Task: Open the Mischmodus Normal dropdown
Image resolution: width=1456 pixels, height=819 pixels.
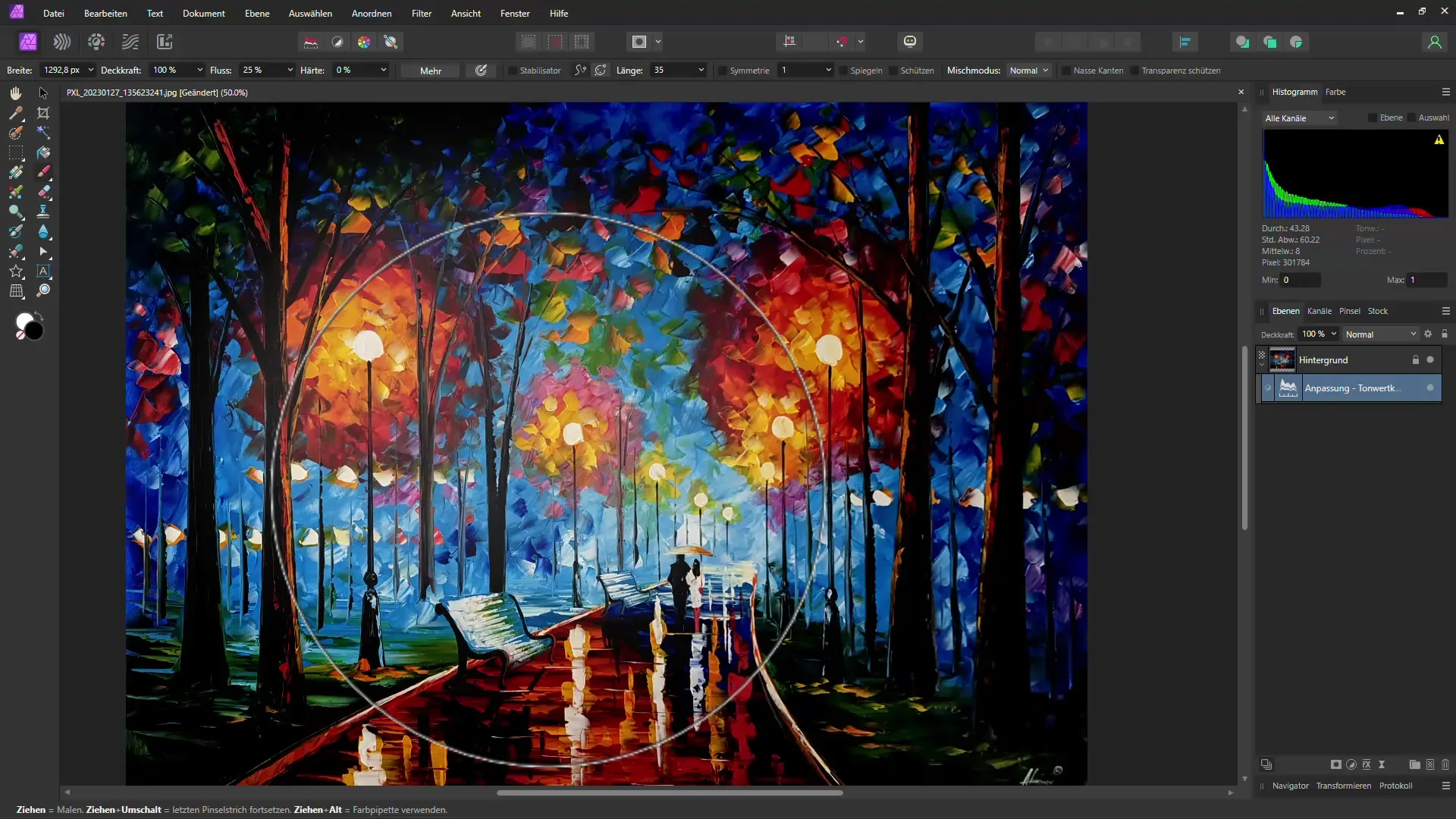Action: point(1029,71)
